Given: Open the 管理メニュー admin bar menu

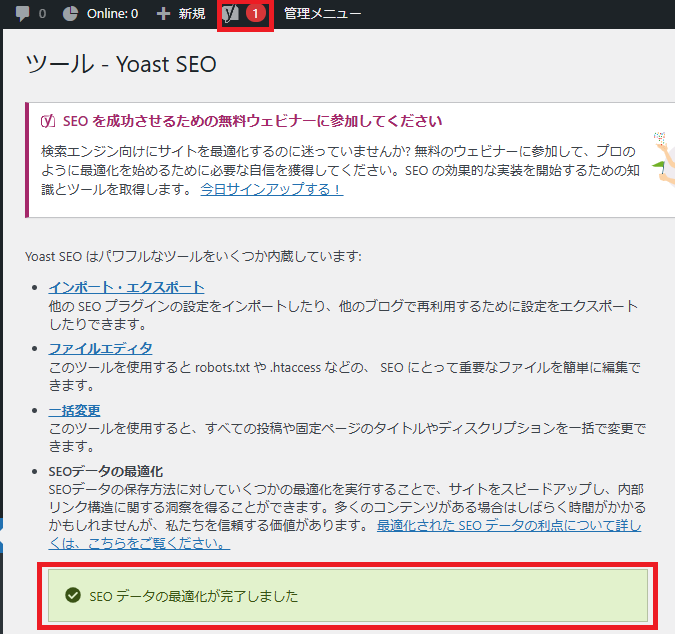Looking at the screenshot, I should pos(322,14).
